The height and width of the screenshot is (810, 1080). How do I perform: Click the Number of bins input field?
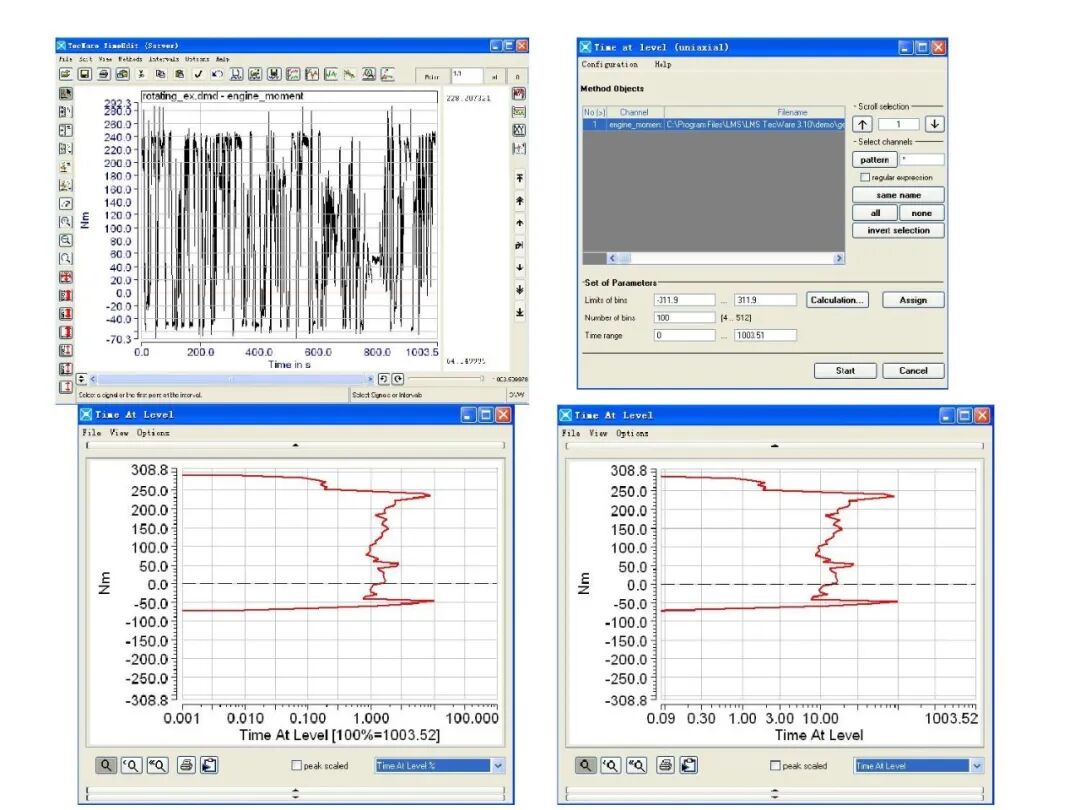(684, 318)
